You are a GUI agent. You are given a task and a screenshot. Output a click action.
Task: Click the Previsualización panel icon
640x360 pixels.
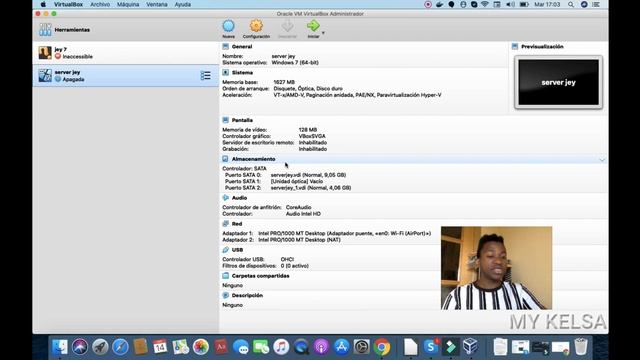515,47
